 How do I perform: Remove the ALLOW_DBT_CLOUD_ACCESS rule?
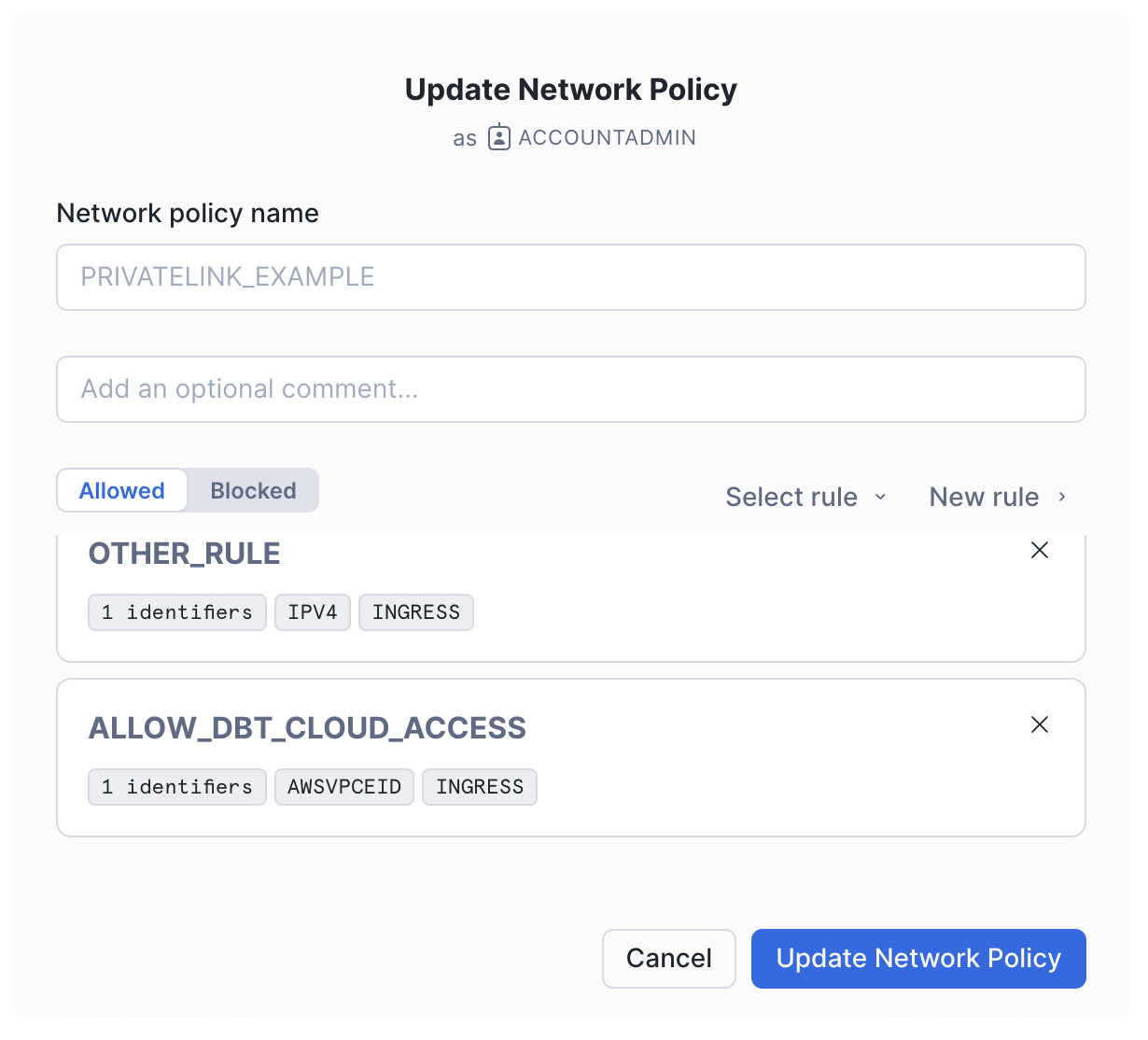1040,724
